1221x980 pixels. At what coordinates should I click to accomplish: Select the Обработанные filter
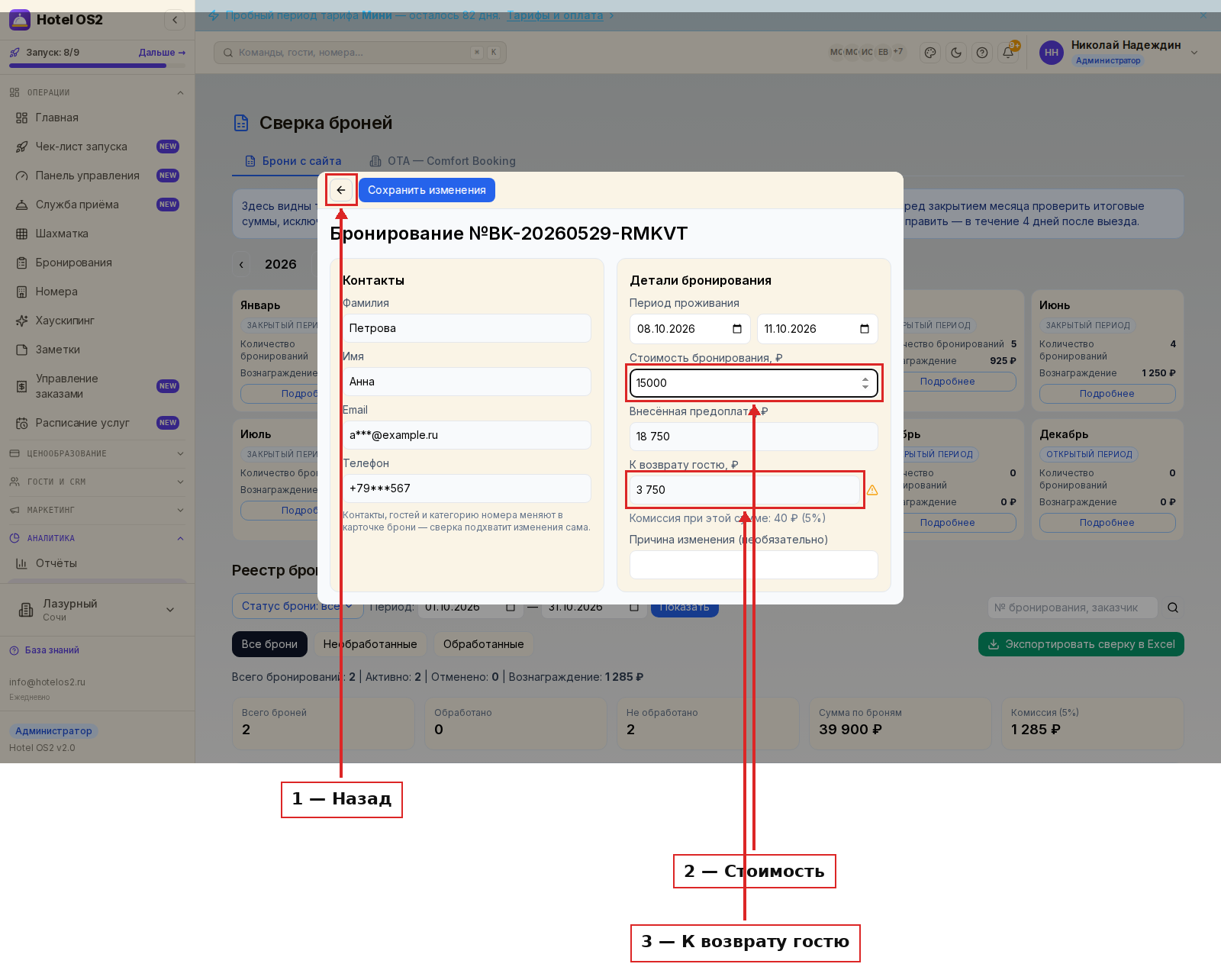[484, 644]
